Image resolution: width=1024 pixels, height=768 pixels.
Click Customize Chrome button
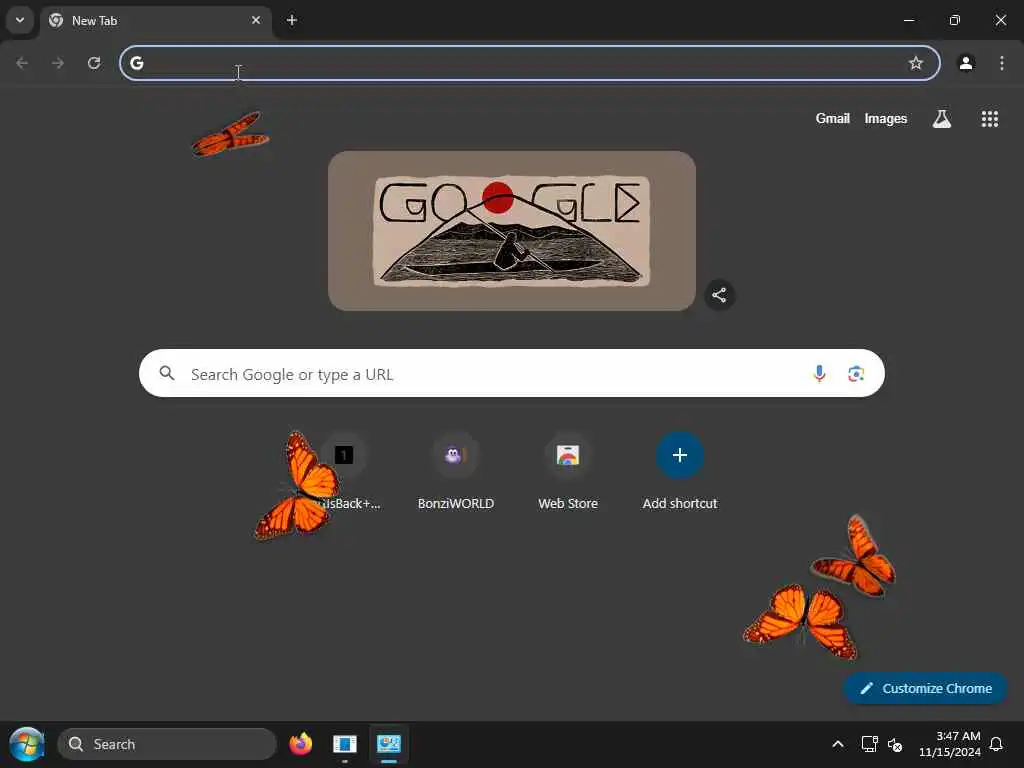925,688
